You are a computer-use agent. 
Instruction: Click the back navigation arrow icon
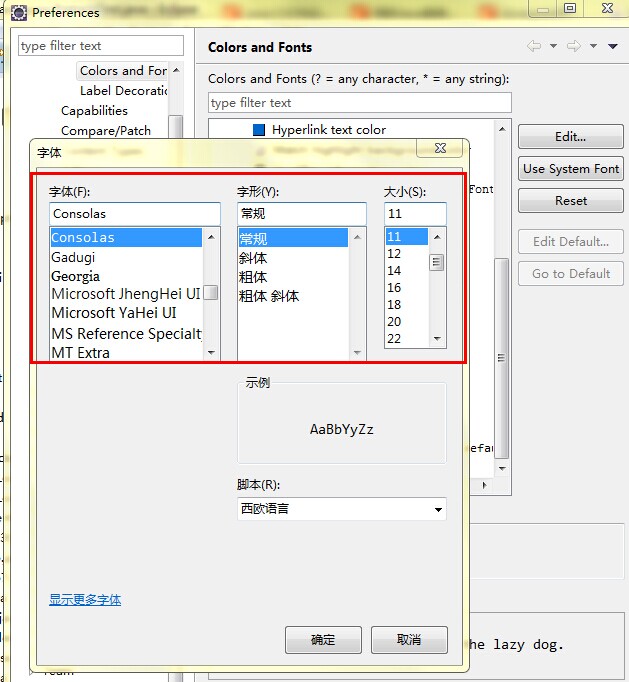pos(534,46)
